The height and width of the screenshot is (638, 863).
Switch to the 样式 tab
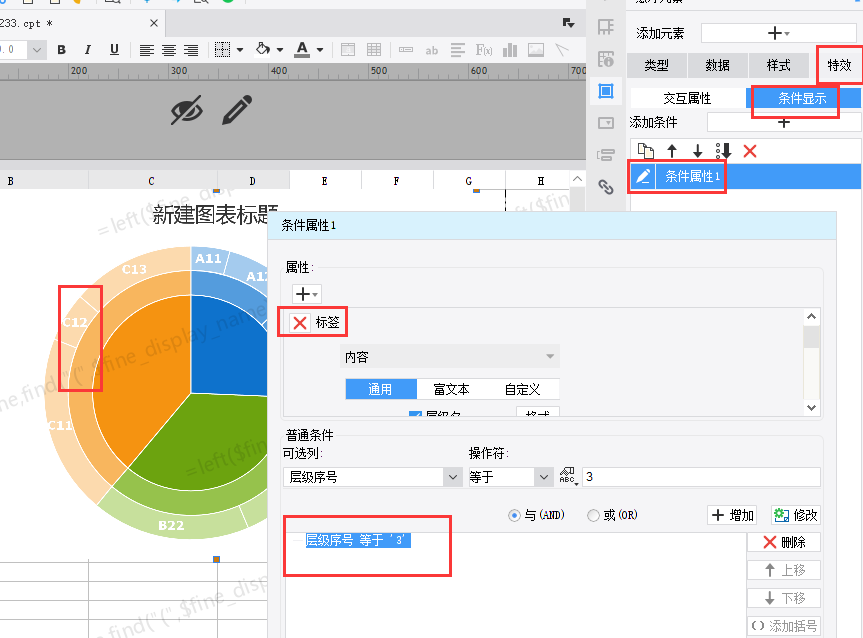click(779, 66)
